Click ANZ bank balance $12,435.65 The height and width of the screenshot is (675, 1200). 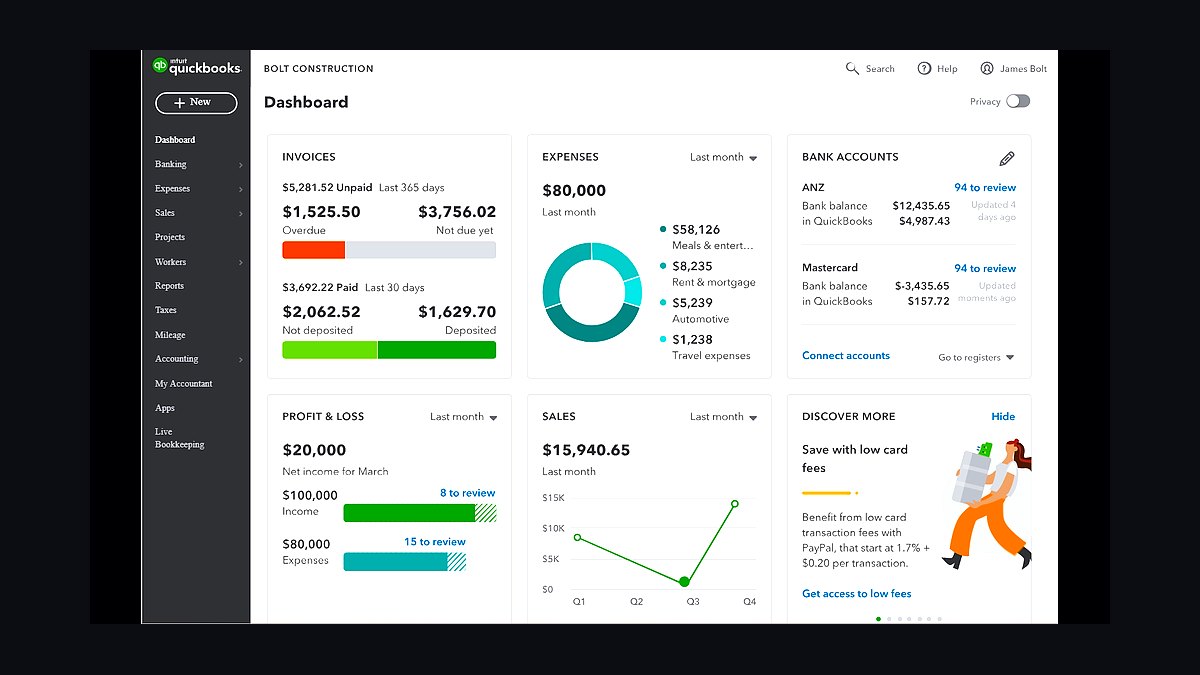[921, 205]
